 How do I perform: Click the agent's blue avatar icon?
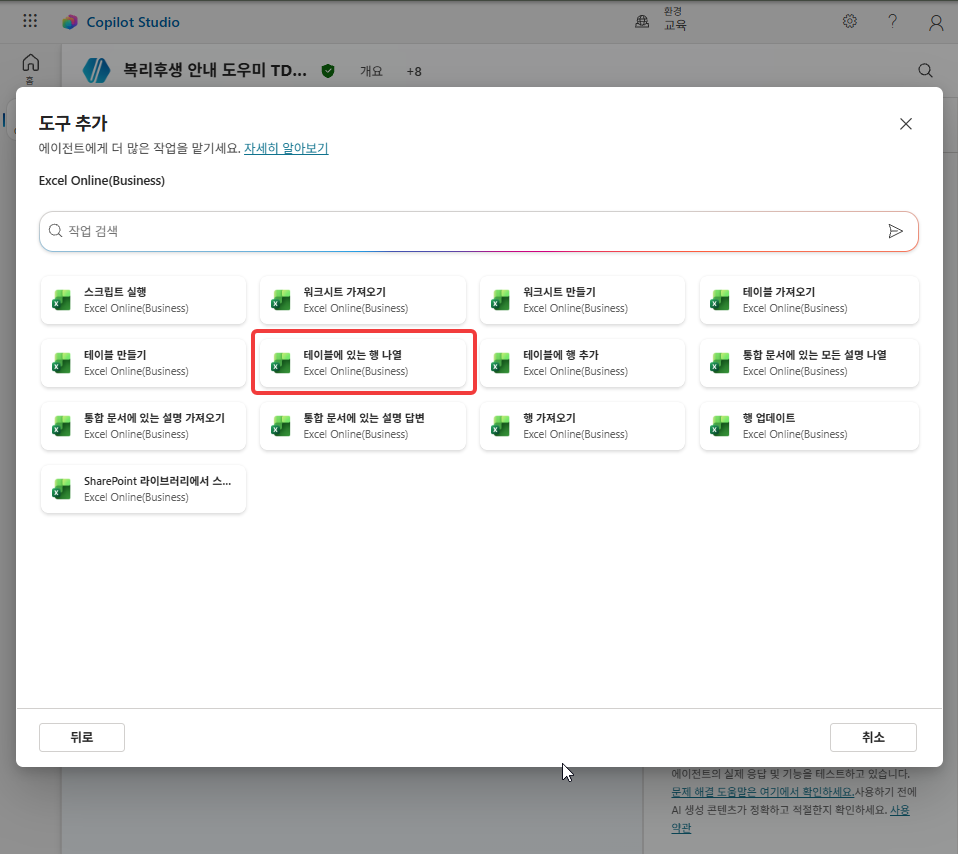click(x=97, y=70)
